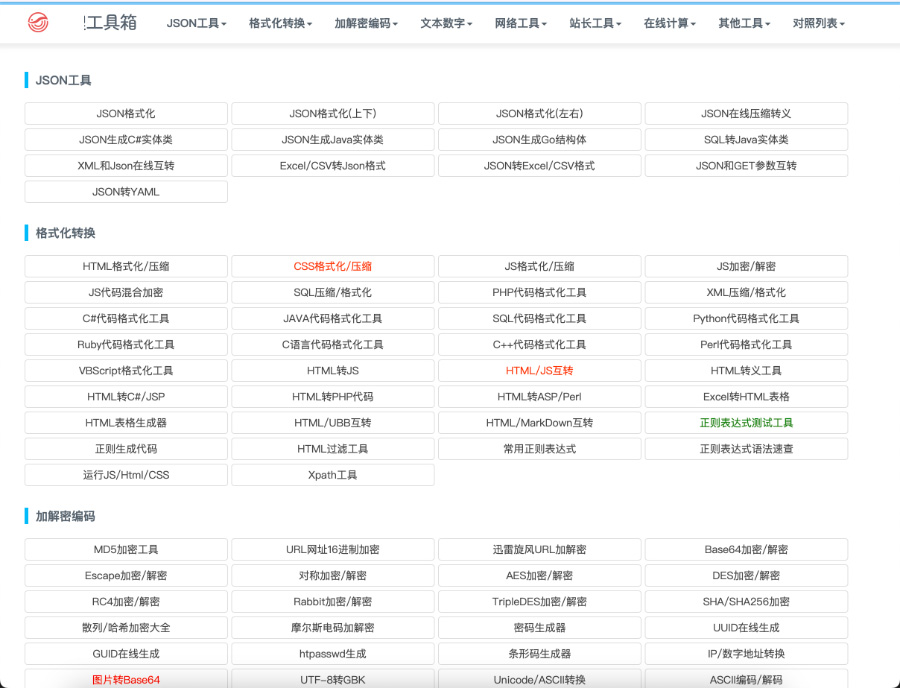This screenshot has height=688, width=900.
Task: Open the red CSS格式化/压缩 link
Action: tap(333, 267)
